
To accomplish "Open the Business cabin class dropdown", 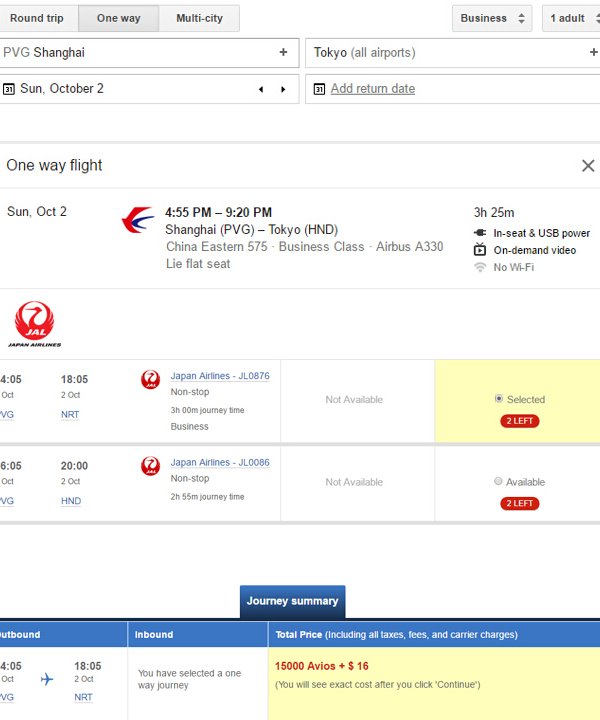I will tap(492, 18).
